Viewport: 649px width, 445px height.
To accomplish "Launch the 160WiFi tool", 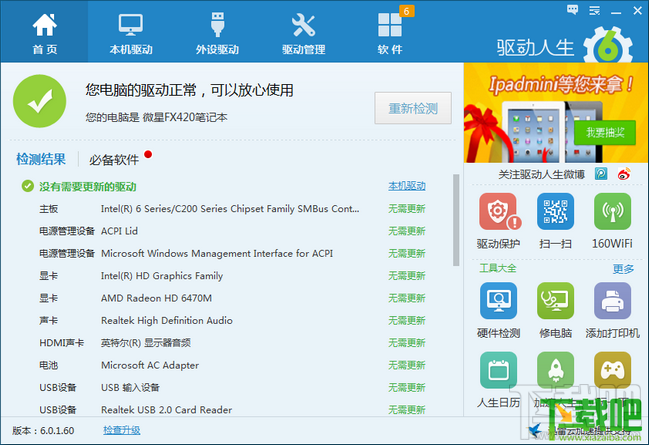I will (612, 221).
